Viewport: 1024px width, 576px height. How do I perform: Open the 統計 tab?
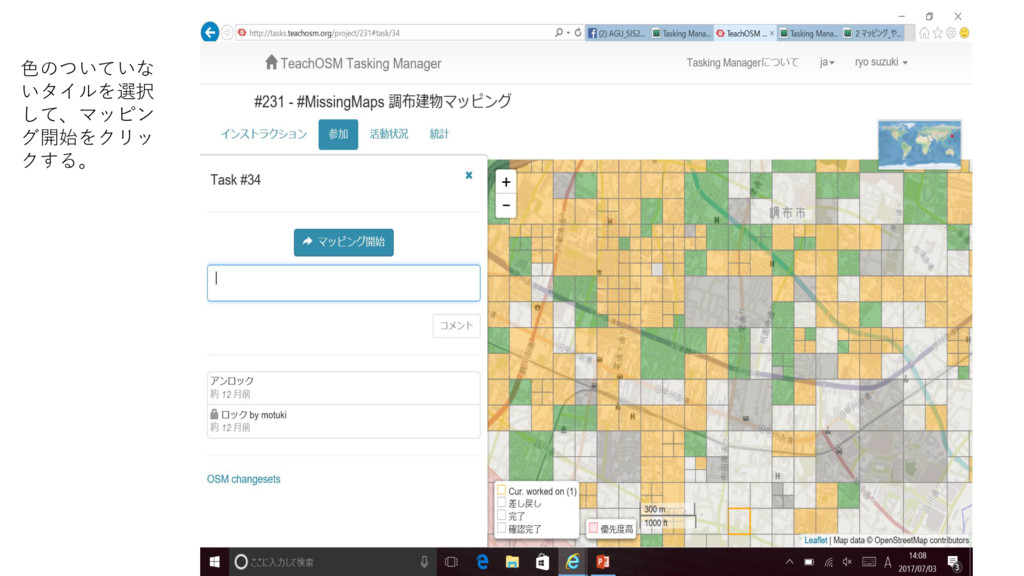pos(439,134)
